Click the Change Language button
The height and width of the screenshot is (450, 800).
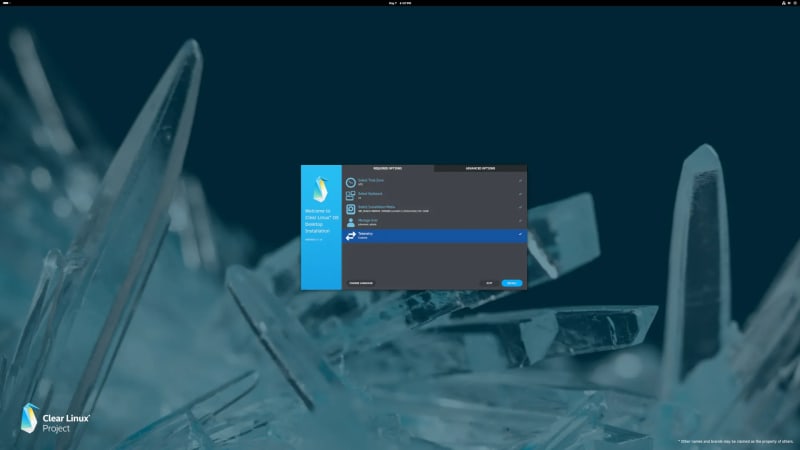point(360,283)
